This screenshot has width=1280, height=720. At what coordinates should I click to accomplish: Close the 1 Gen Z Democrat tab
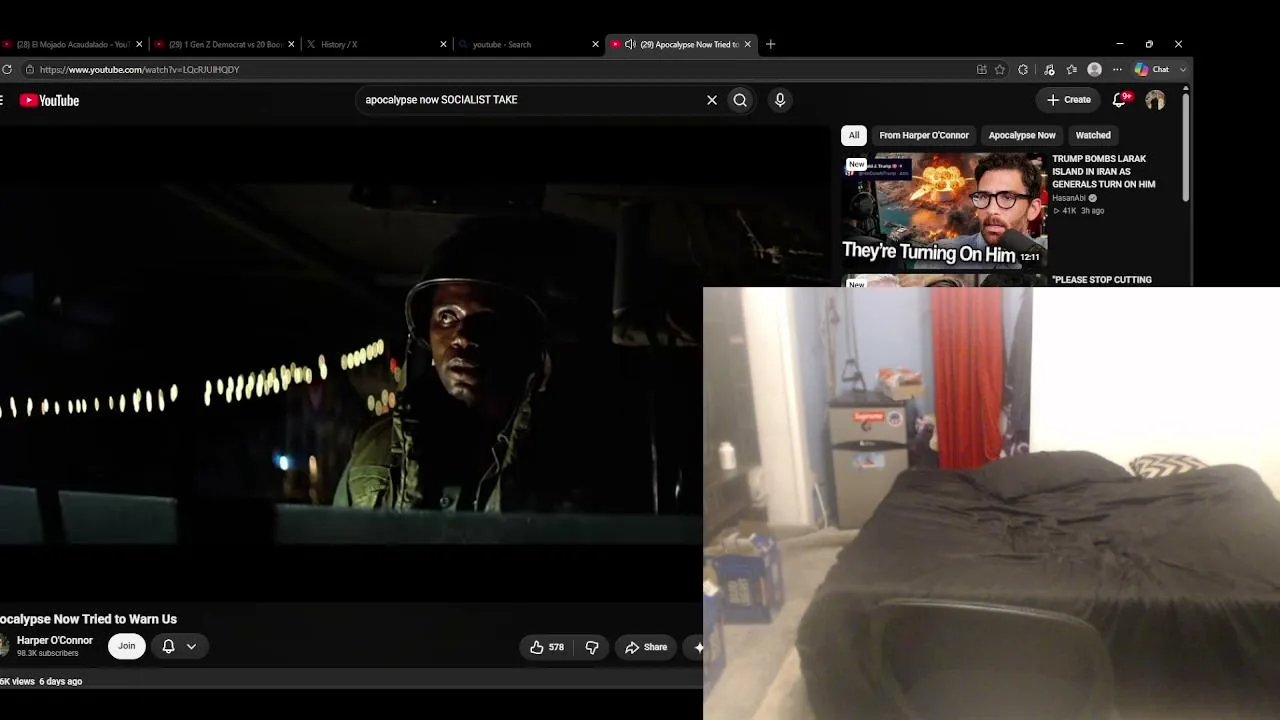[x=291, y=44]
